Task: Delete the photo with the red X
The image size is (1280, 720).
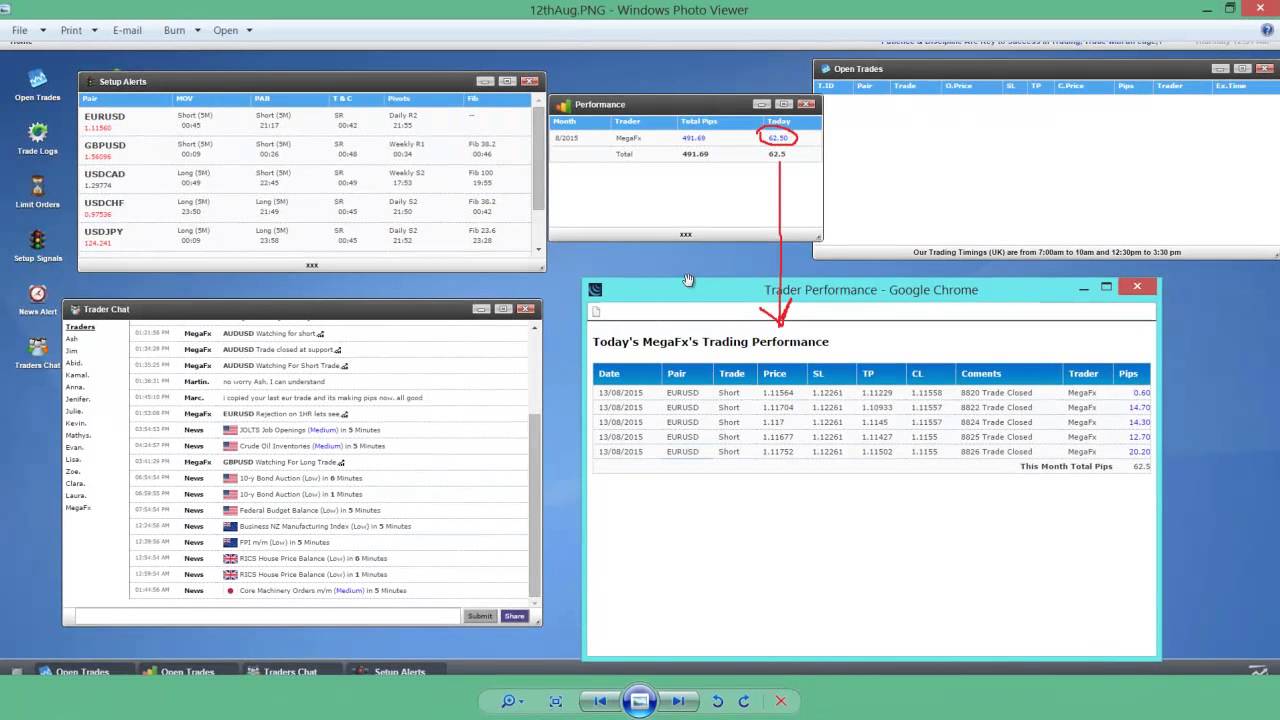Action: click(781, 702)
